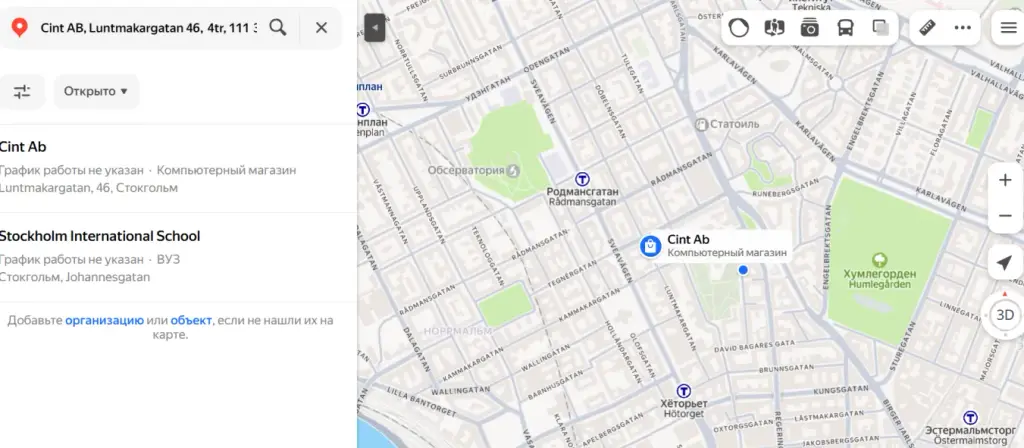Open the hamburger main menu
Viewport: 1024px width, 448px height.
point(1008,28)
